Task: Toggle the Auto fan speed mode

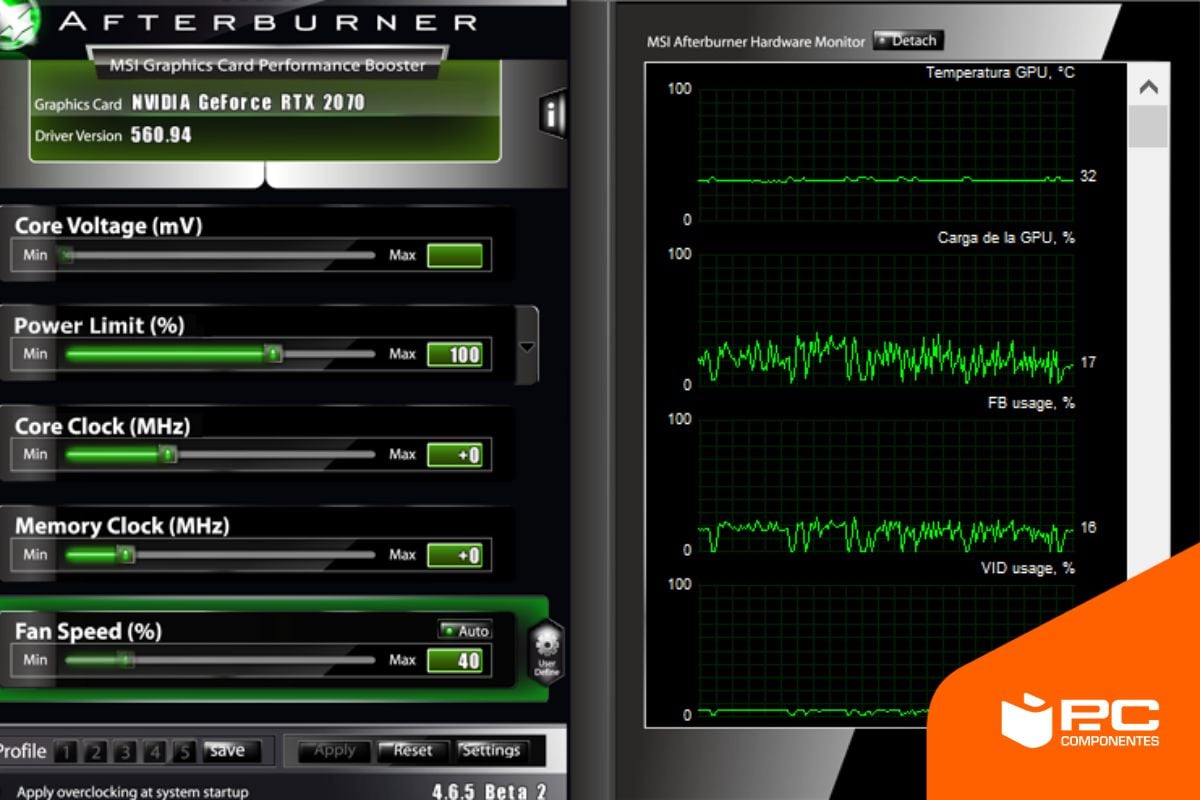Action: coord(465,630)
